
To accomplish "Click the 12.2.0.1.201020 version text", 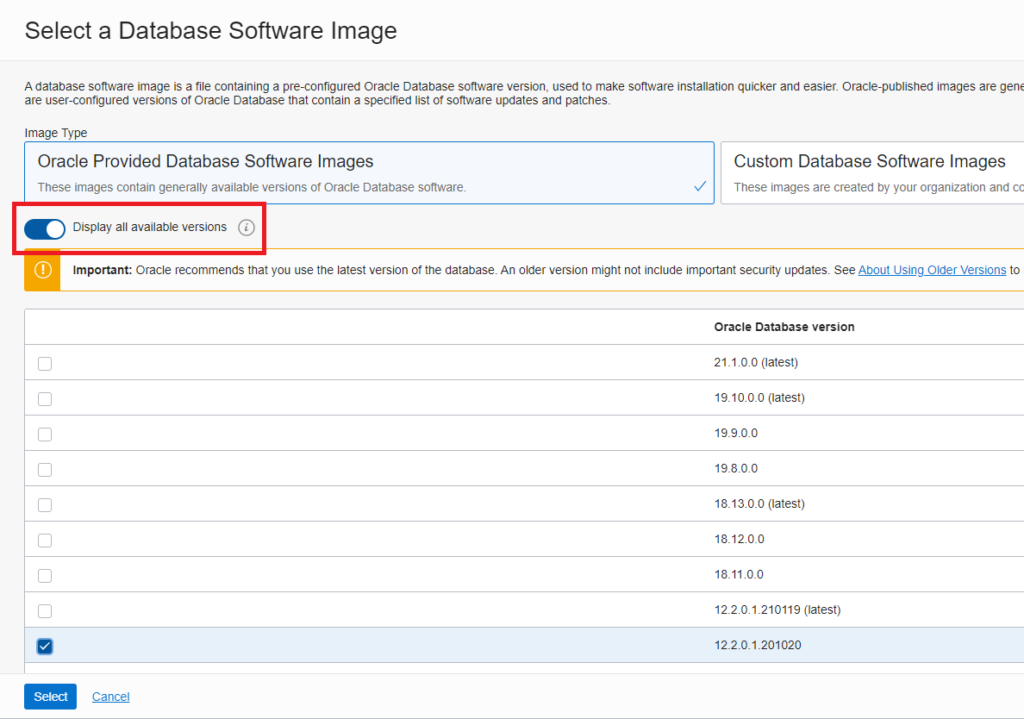I will pyautogui.click(x=758, y=645).
